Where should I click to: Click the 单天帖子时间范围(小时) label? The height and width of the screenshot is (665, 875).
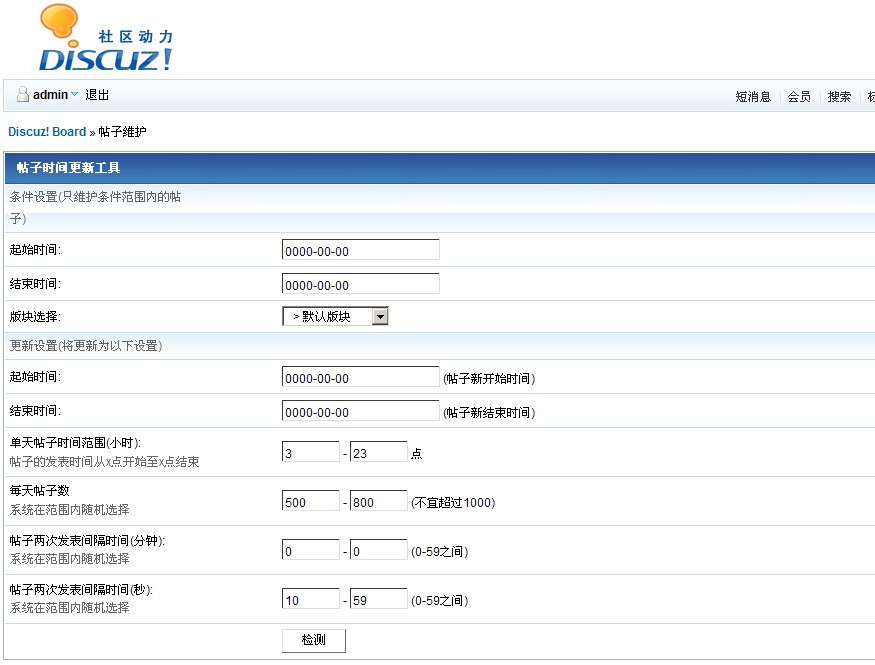coord(75,442)
